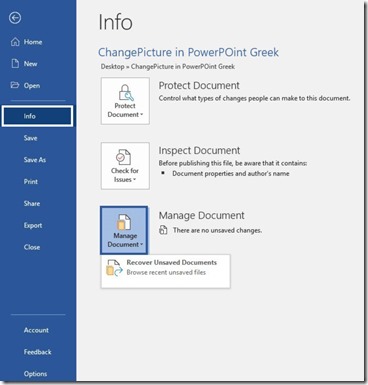The width and height of the screenshot is (368, 385).
Task: Click the small document icon beside unsaved changes
Action: [163, 230]
